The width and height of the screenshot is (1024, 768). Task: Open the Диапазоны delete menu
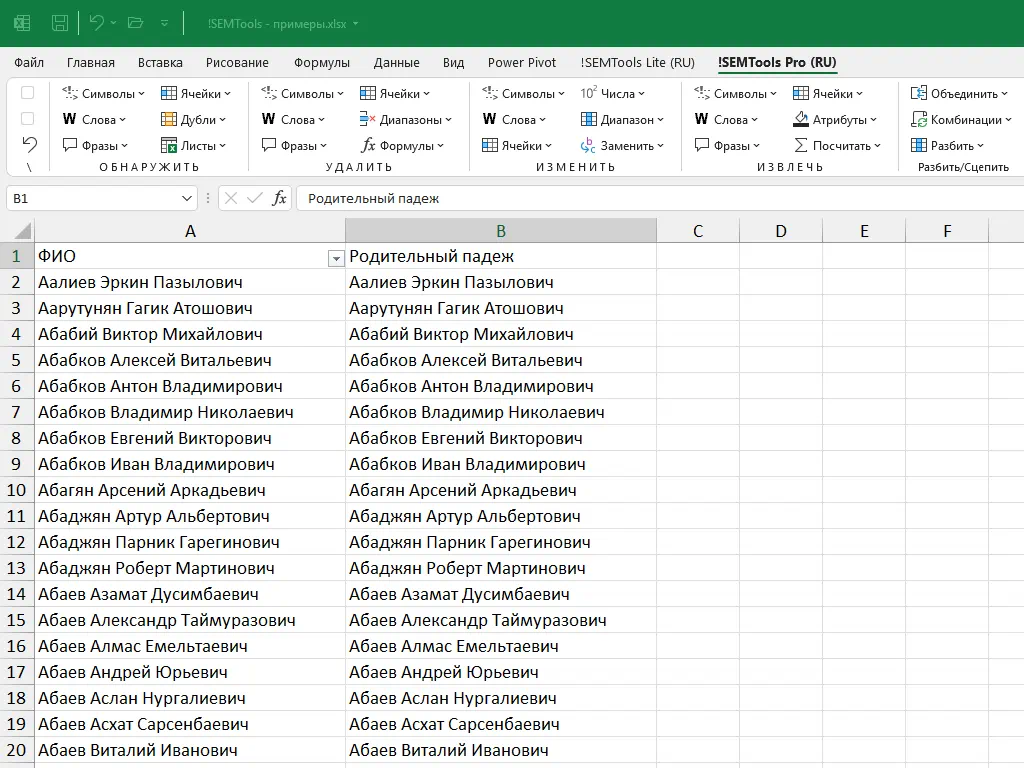pyautogui.click(x=406, y=120)
